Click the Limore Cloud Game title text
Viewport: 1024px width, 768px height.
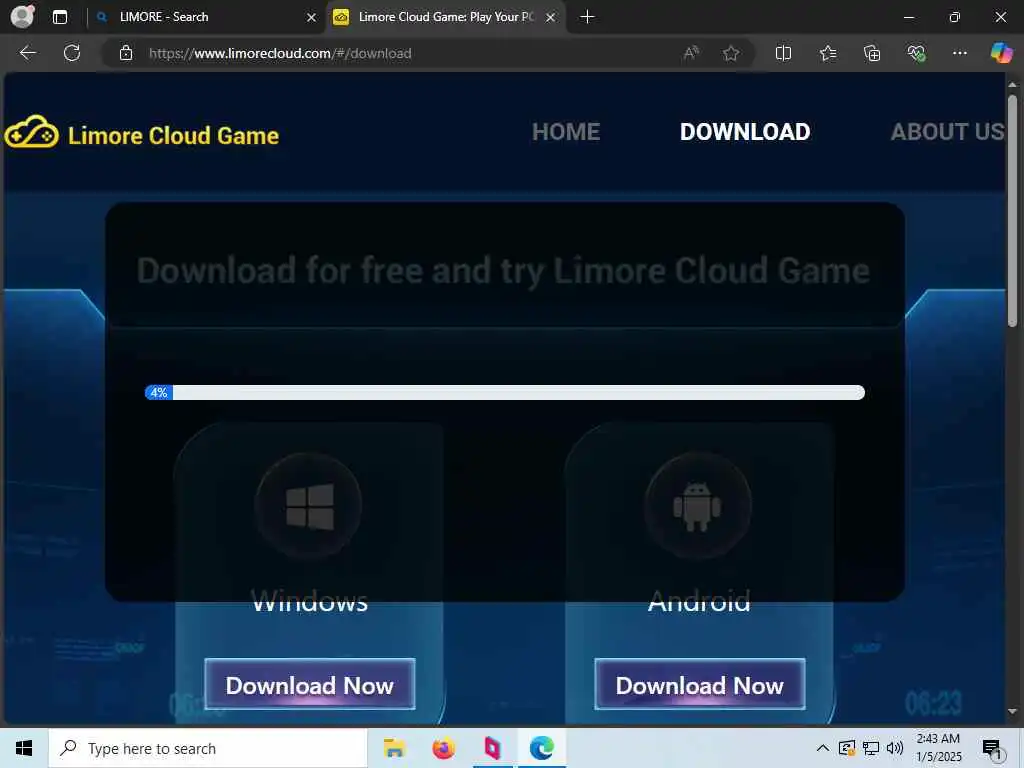click(x=174, y=136)
